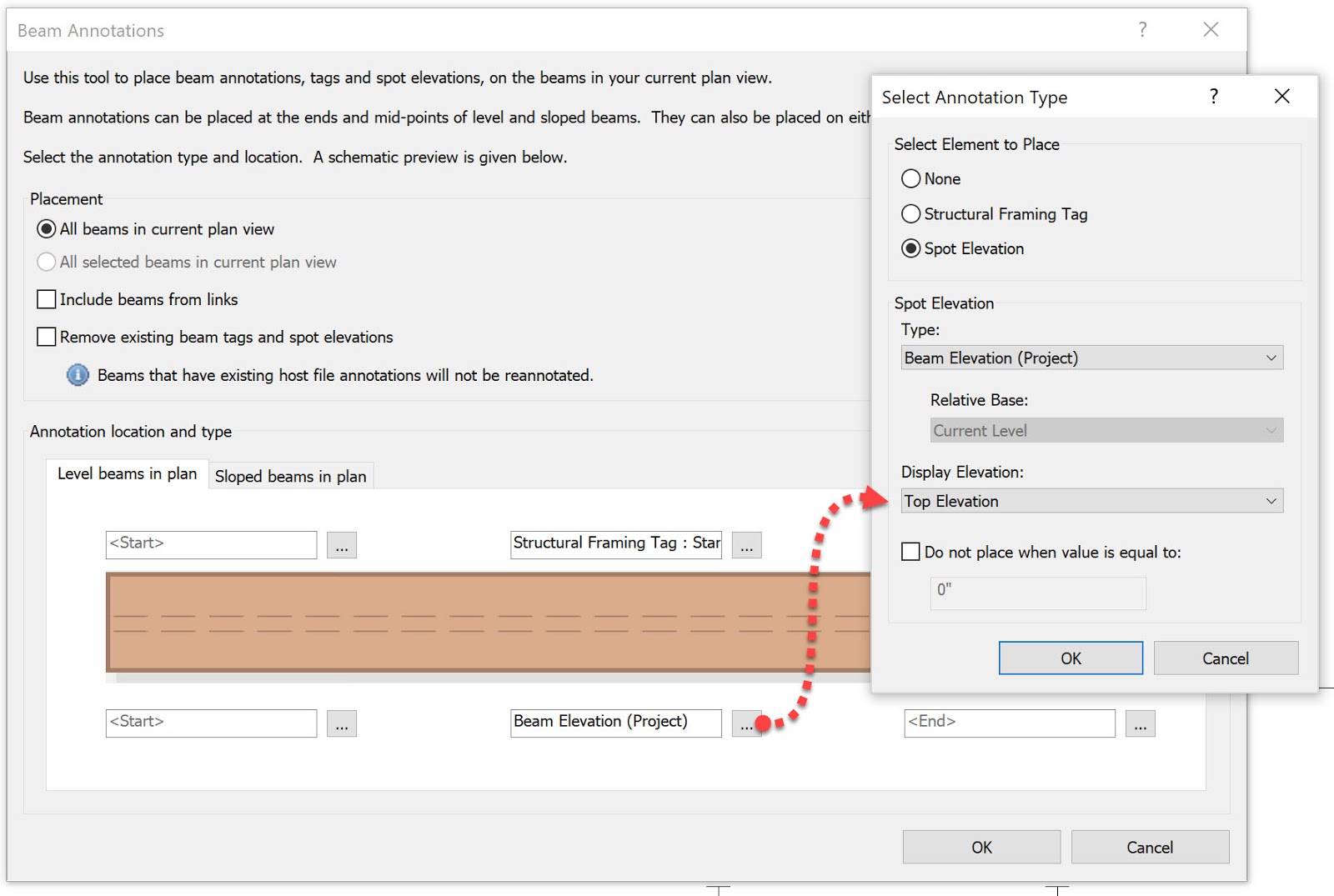1334x896 pixels.
Task: Cancel the Beam Annotations dialog
Action: point(1150,847)
